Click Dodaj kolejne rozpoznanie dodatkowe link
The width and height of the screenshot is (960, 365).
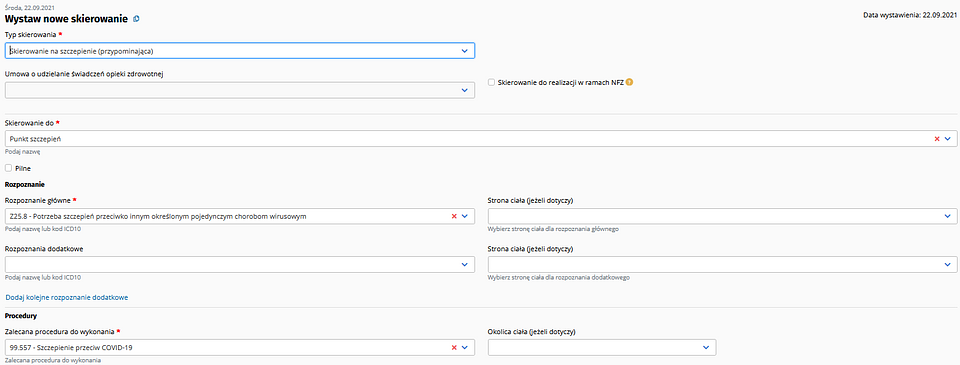click(x=66, y=297)
